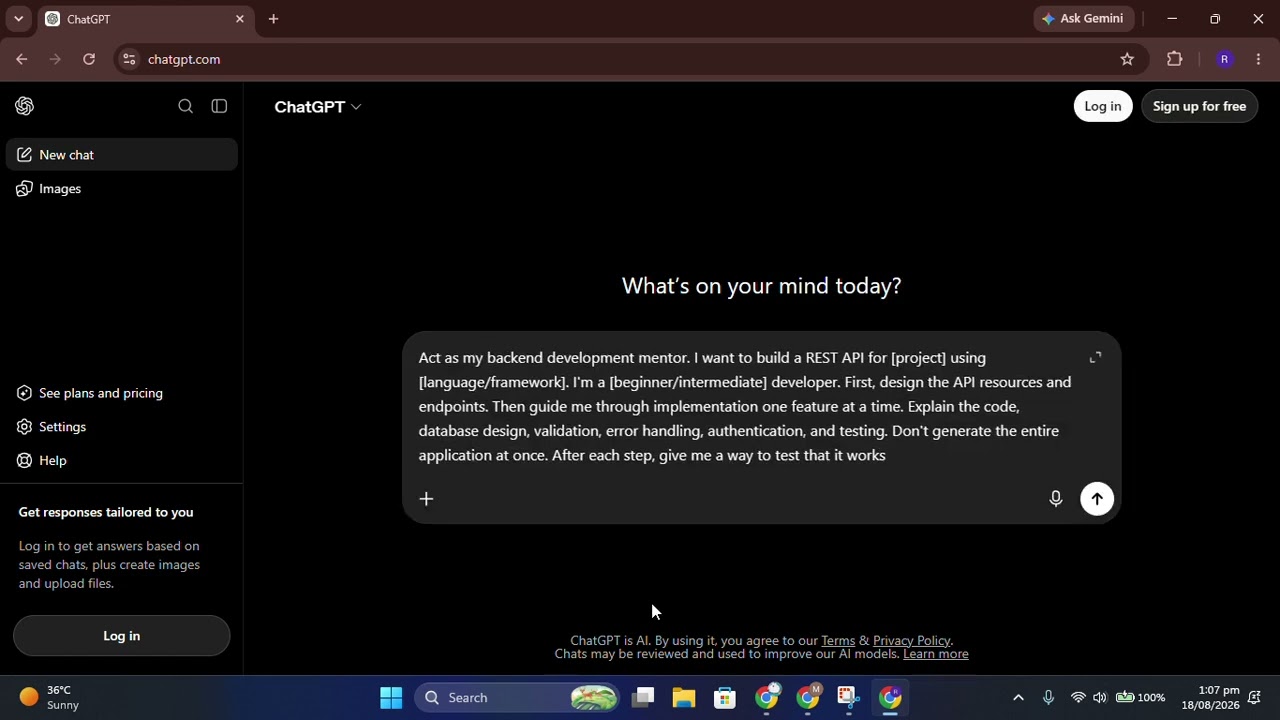Viewport: 1280px width, 720px height.
Task: Click inside the prompt text box
Action: [745, 406]
